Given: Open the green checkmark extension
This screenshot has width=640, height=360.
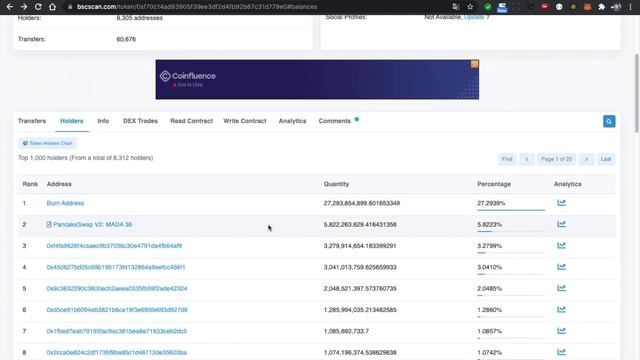Looking at the screenshot, I should 488,7.
